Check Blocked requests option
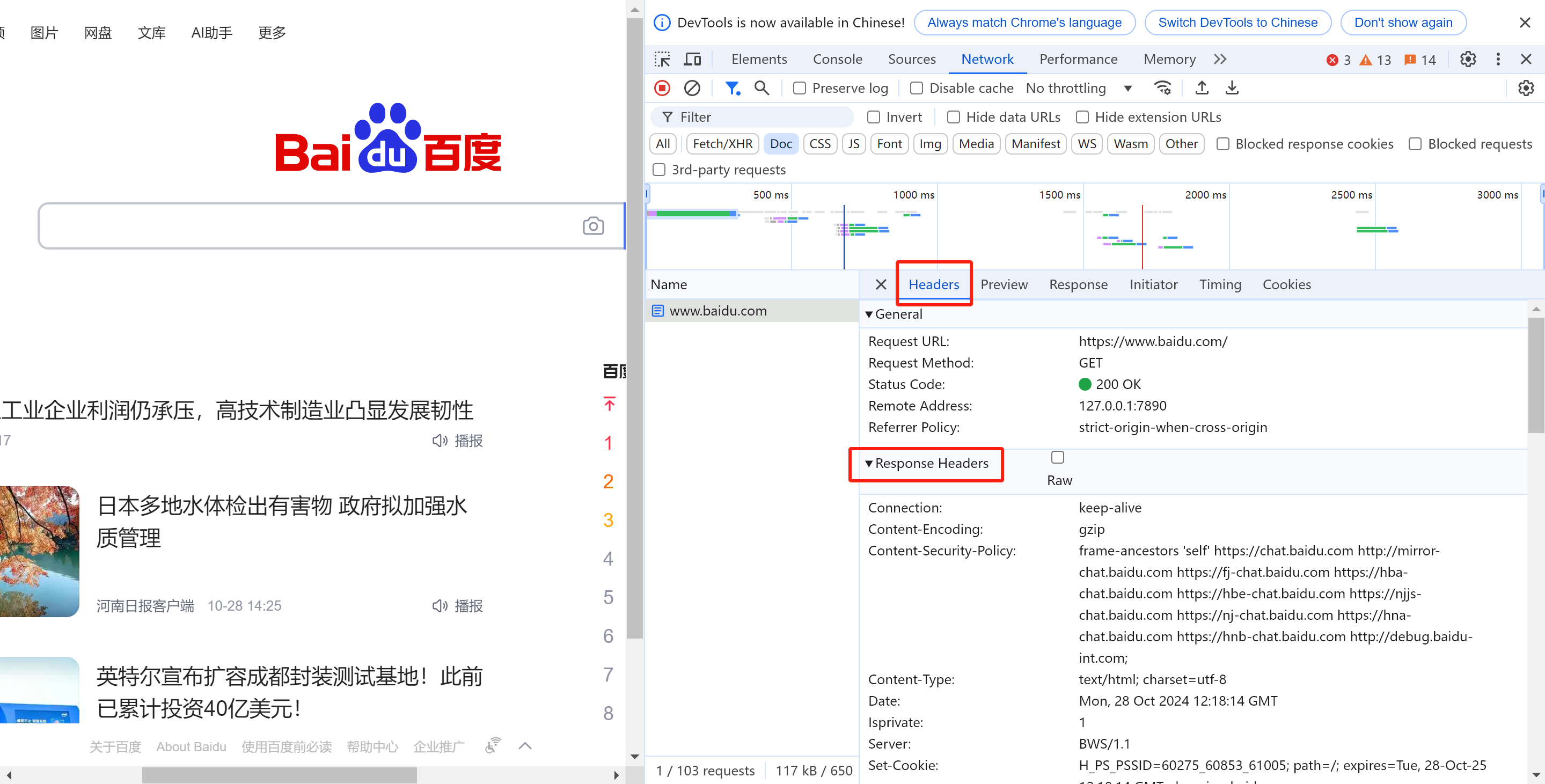 (1415, 144)
